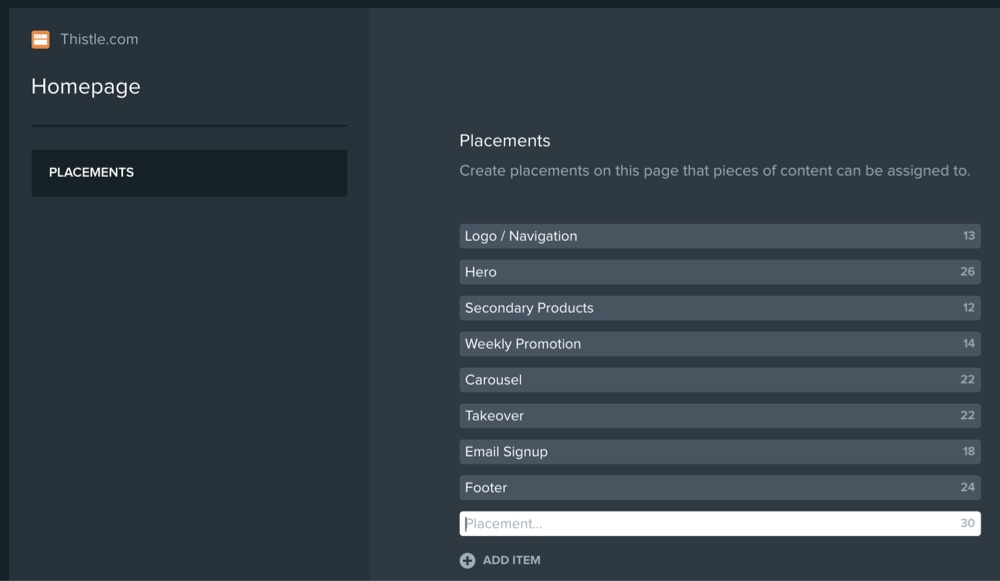Edit the Secondary Products placement field
This screenshot has width=1000, height=581.
pos(720,308)
